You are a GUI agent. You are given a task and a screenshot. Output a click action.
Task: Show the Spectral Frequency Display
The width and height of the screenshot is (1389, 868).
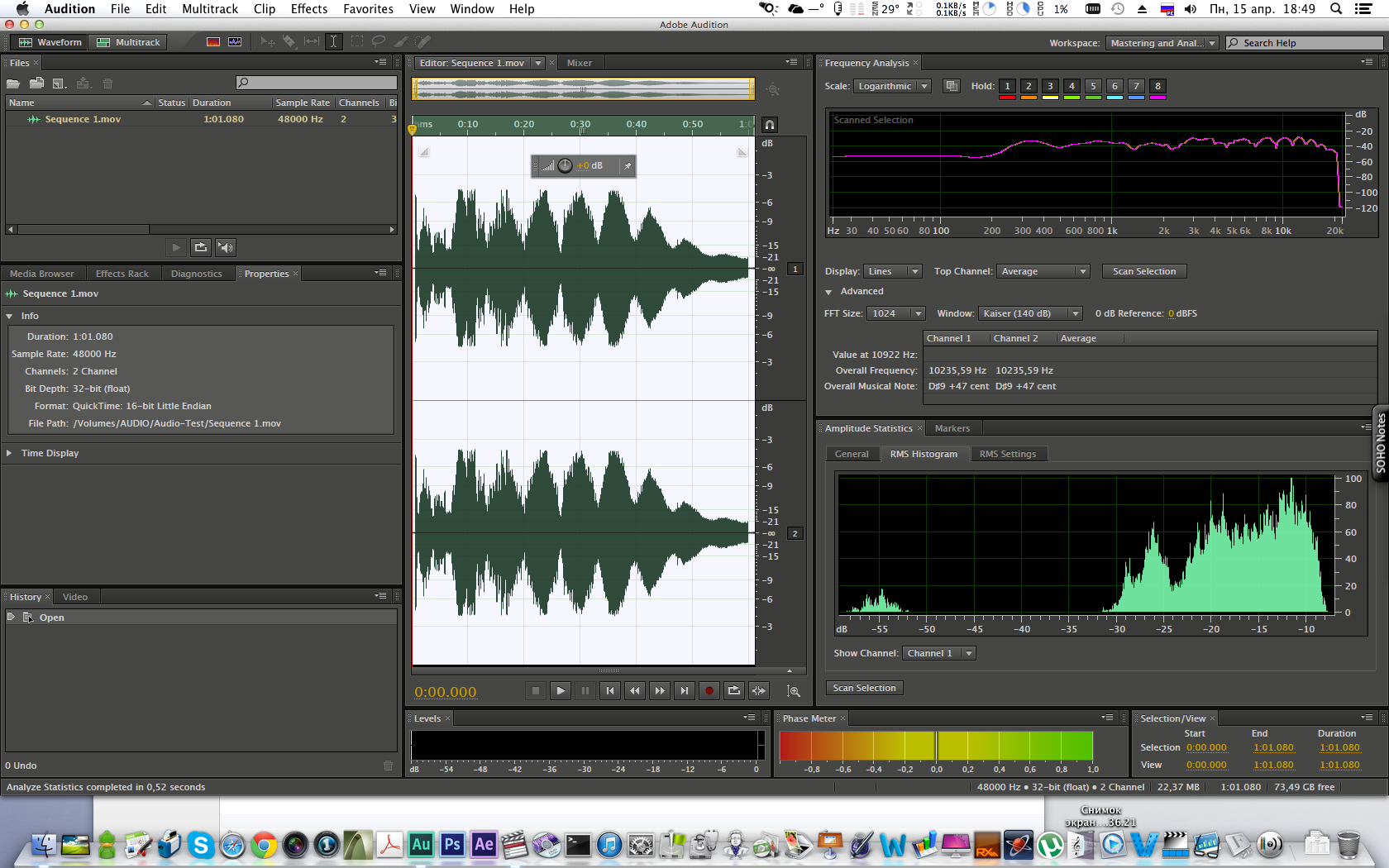tap(213, 41)
